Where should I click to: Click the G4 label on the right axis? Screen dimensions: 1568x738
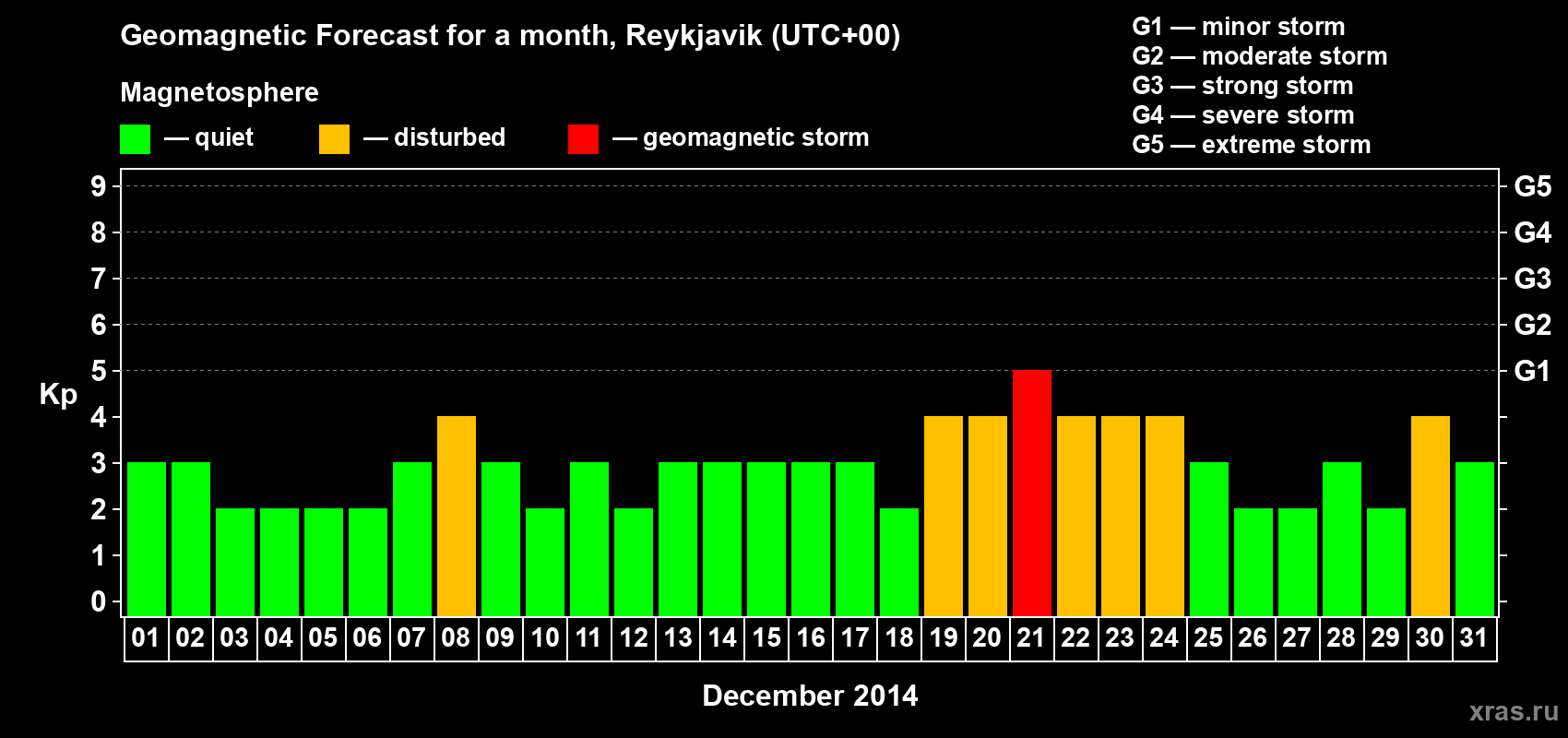(x=1533, y=232)
